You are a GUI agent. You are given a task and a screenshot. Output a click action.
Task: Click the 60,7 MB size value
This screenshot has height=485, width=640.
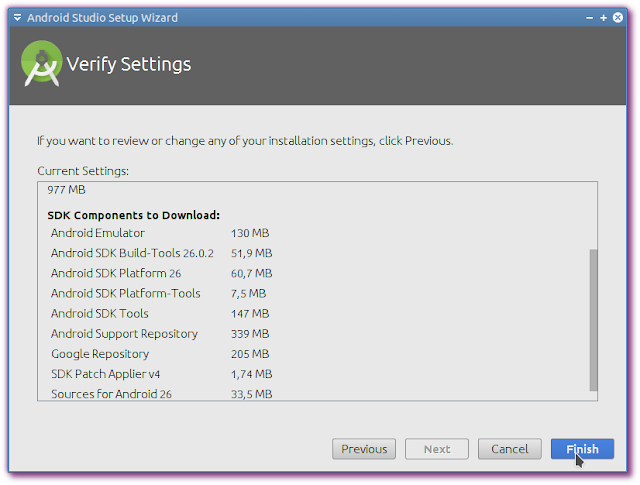[251, 273]
